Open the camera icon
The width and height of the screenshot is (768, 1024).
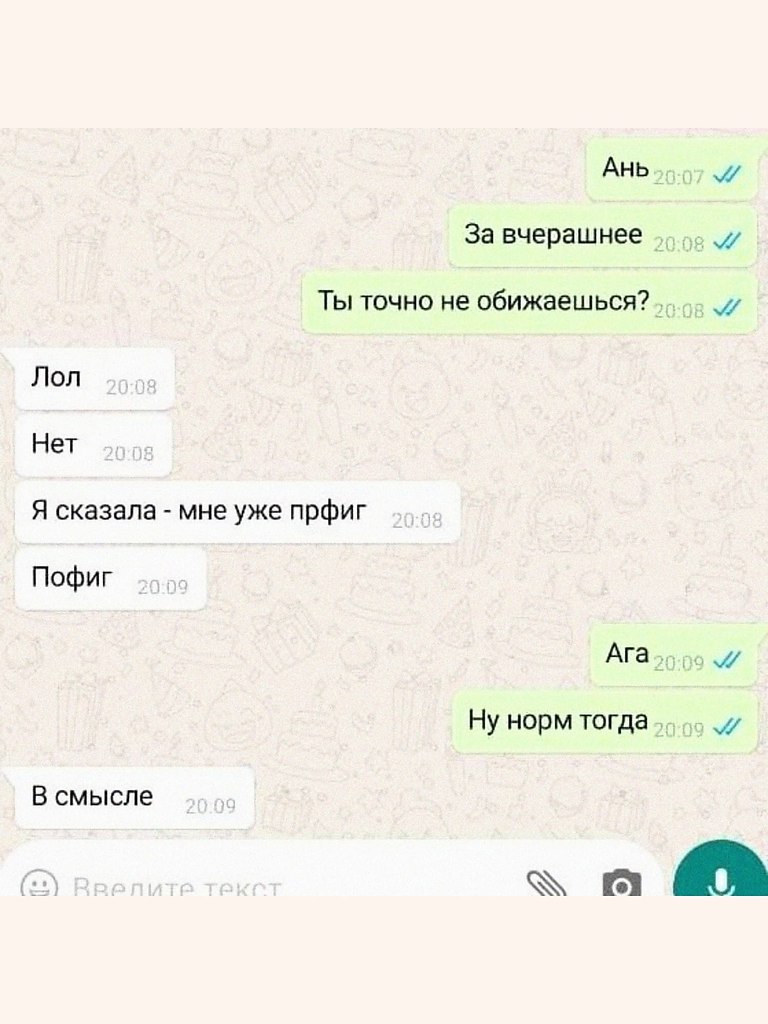point(622,883)
